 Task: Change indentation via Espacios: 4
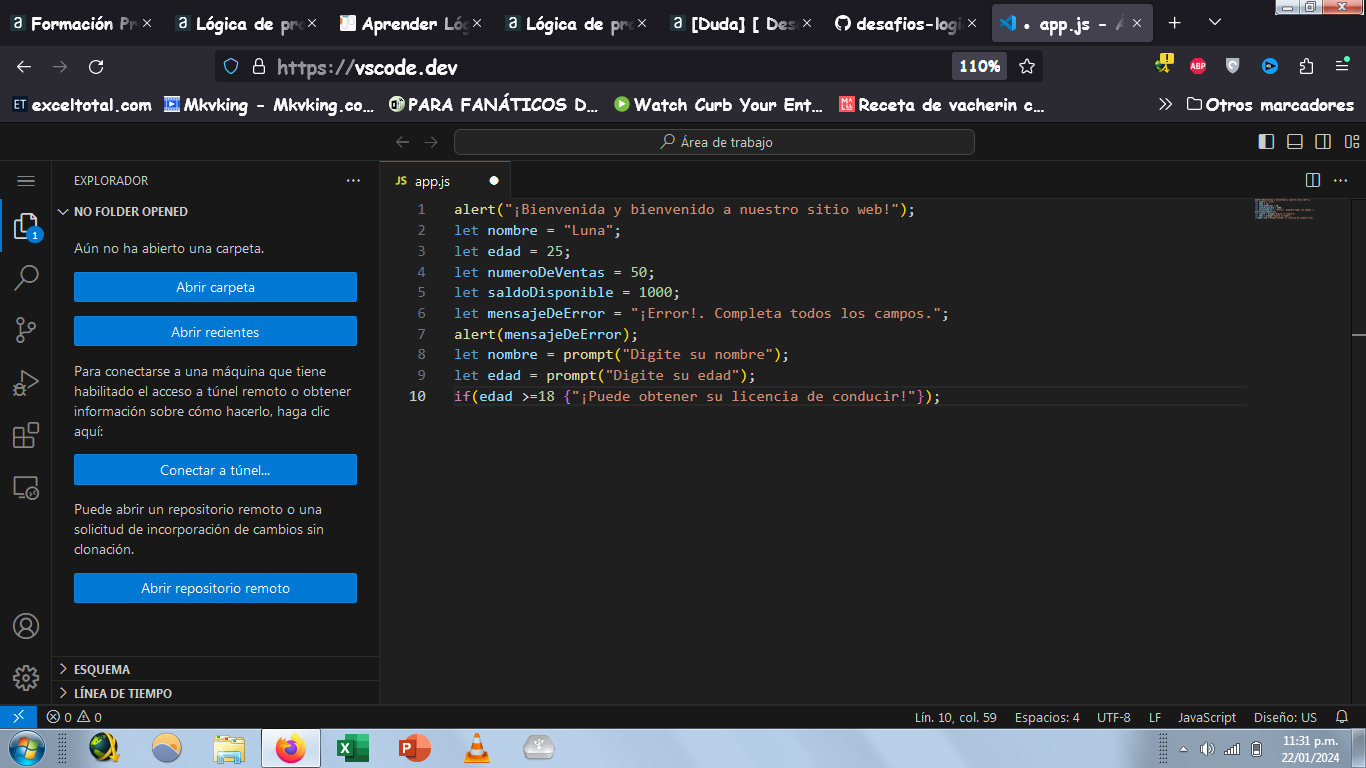pyautogui.click(x=1047, y=717)
